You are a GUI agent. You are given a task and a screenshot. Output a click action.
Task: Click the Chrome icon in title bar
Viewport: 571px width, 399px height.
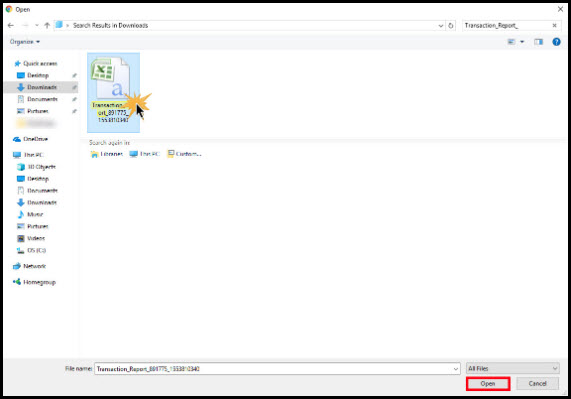pos(9,9)
